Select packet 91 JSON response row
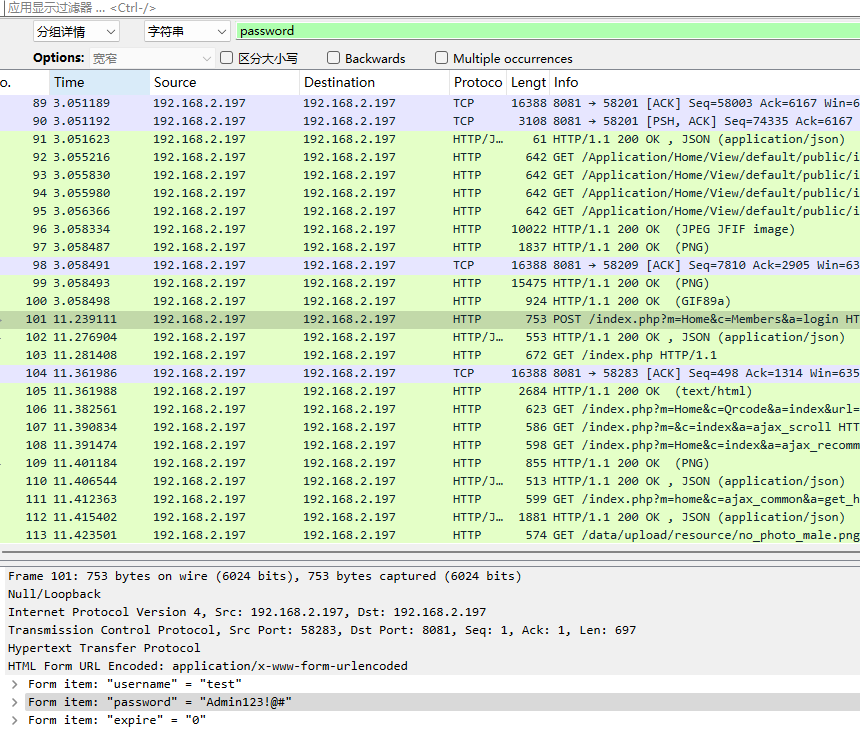Screen dimensions: 860x744 coord(430,139)
